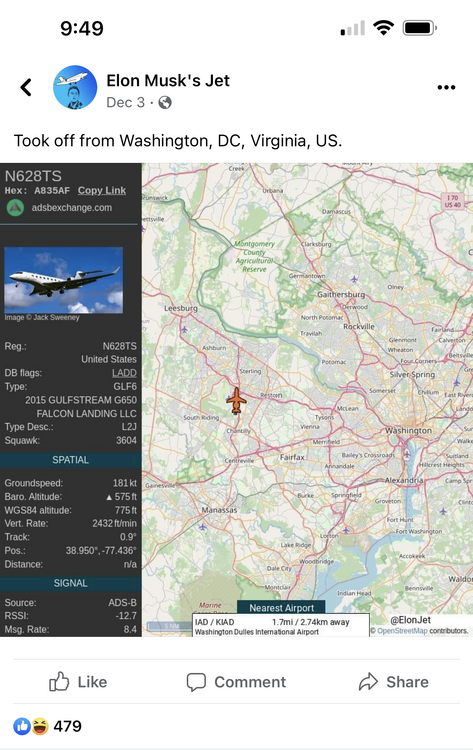Tap the Haha reaction emoji icon
The image size is (473, 750).
40,726
